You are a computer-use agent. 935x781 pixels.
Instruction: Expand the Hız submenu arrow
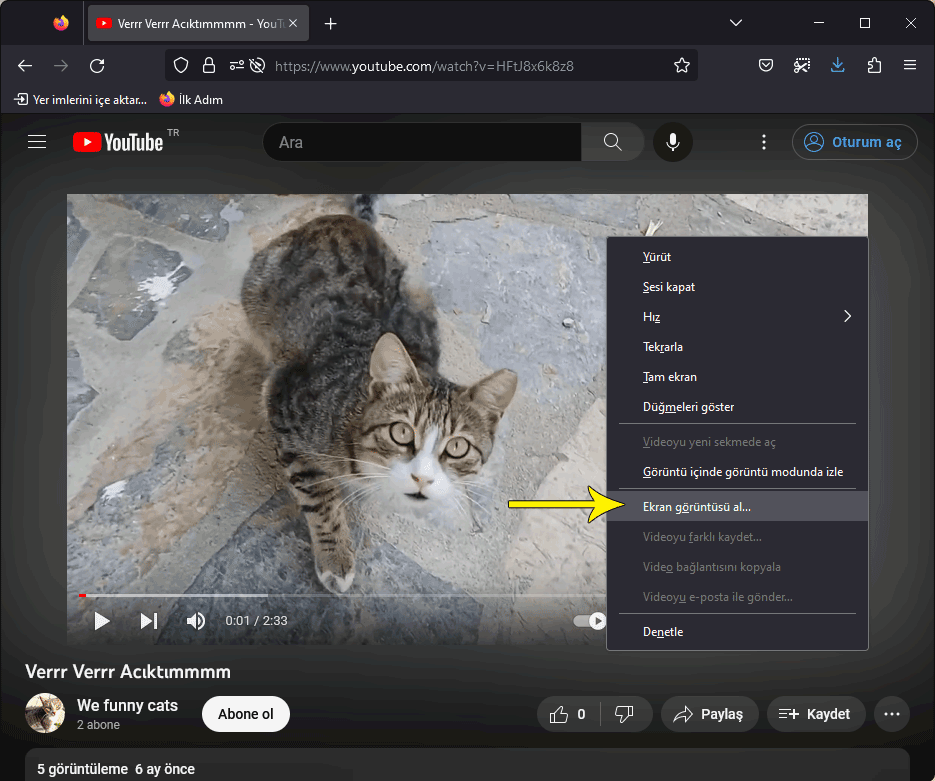pyautogui.click(x=847, y=316)
